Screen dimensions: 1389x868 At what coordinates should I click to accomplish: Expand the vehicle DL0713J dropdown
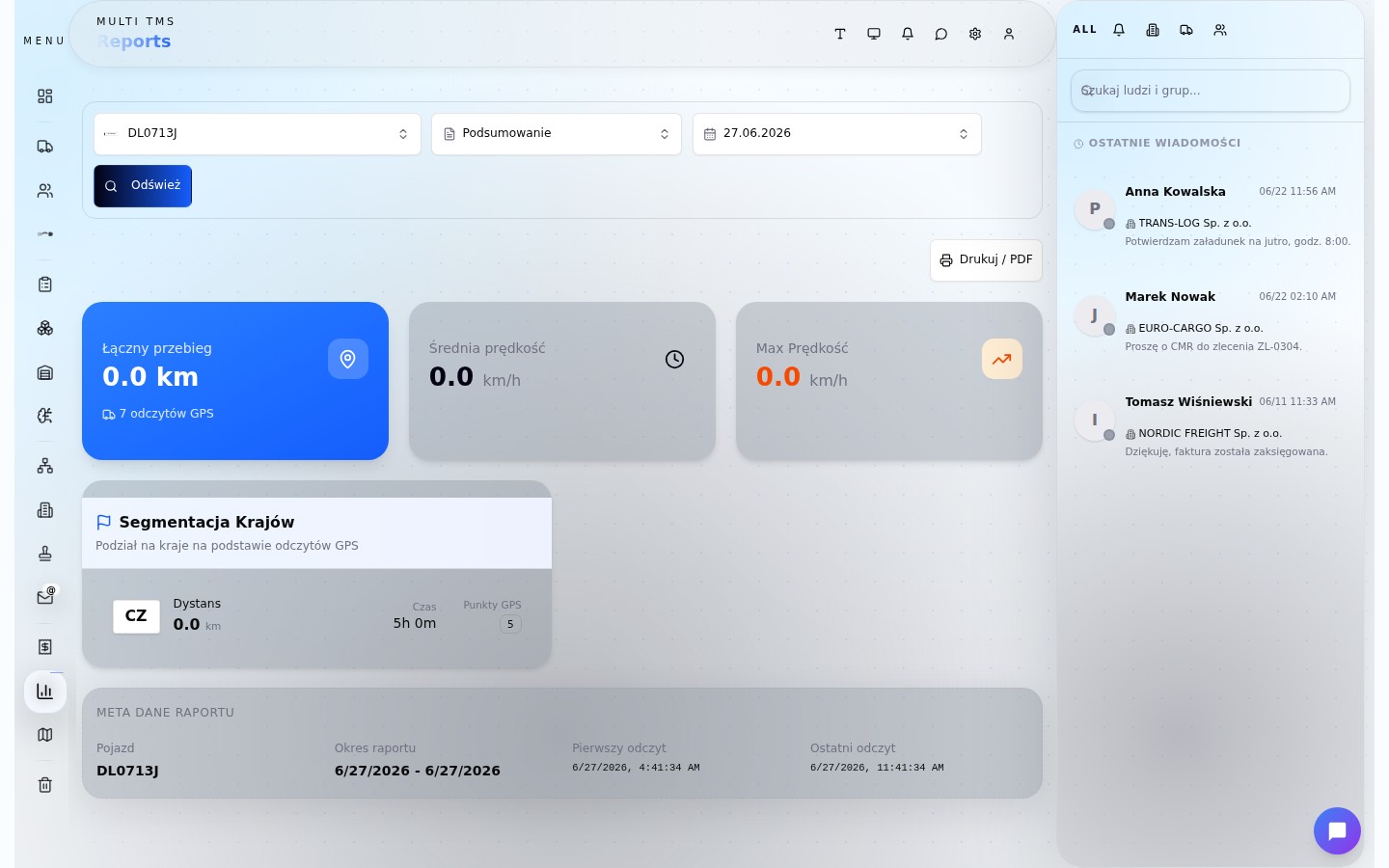[x=258, y=134]
